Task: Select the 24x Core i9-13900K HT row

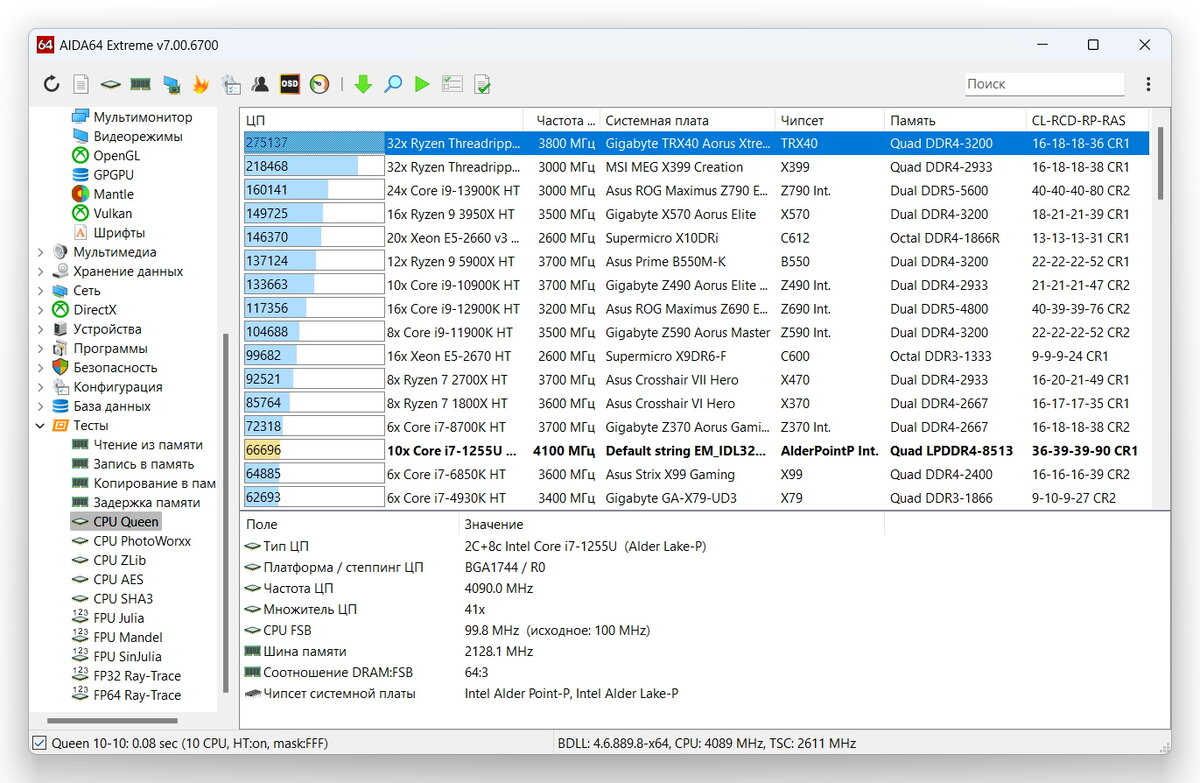Action: [696, 190]
